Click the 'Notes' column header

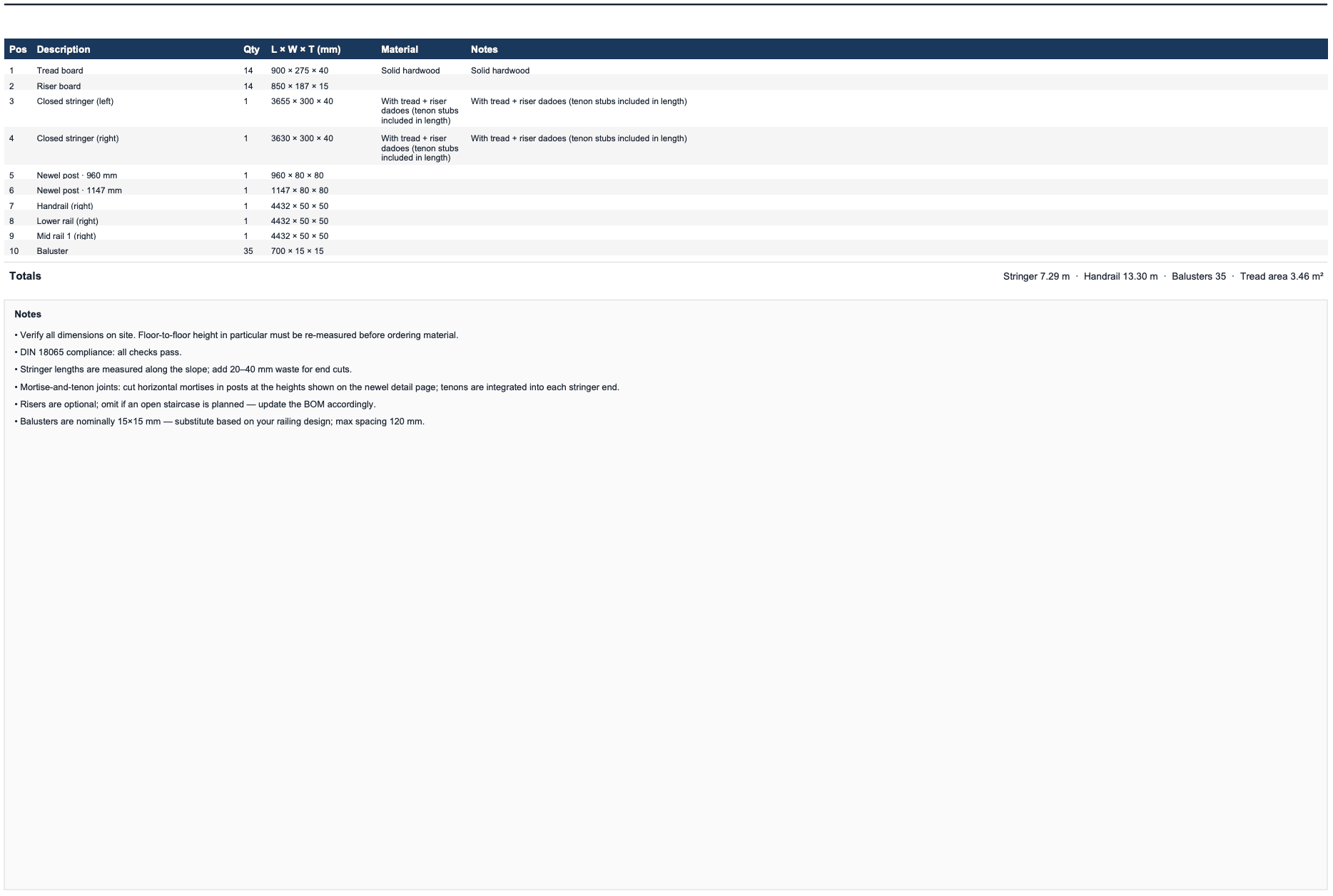click(484, 49)
